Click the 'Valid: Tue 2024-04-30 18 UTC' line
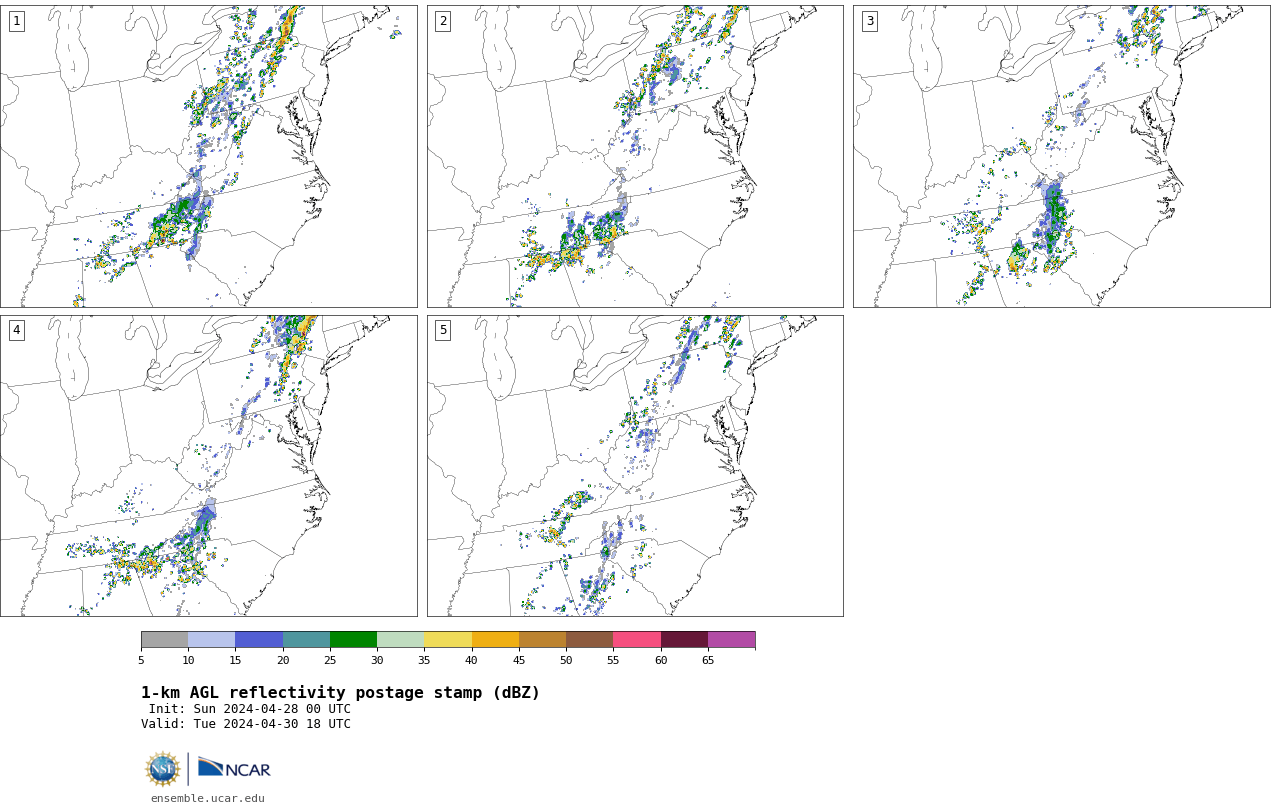The height and width of the screenshot is (809, 1280). 246,724
